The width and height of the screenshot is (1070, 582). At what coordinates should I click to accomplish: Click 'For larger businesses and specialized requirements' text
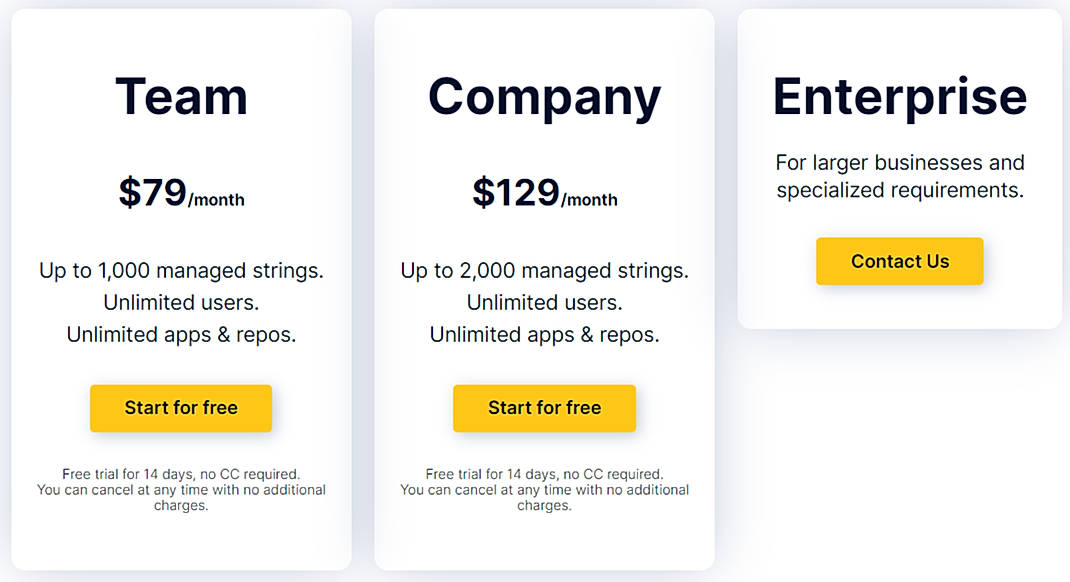pos(899,175)
